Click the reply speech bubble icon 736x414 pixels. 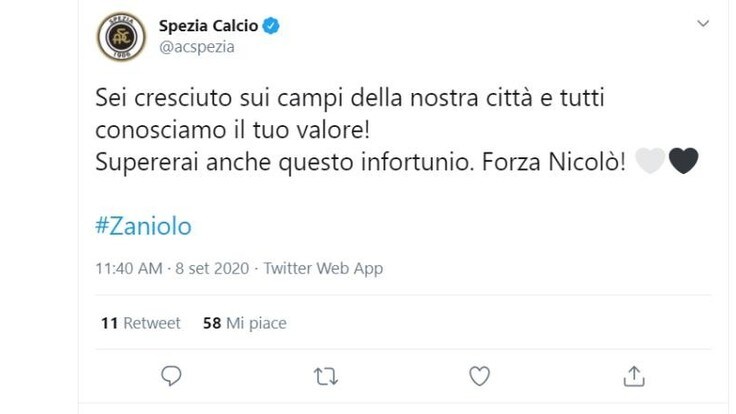coord(171,376)
